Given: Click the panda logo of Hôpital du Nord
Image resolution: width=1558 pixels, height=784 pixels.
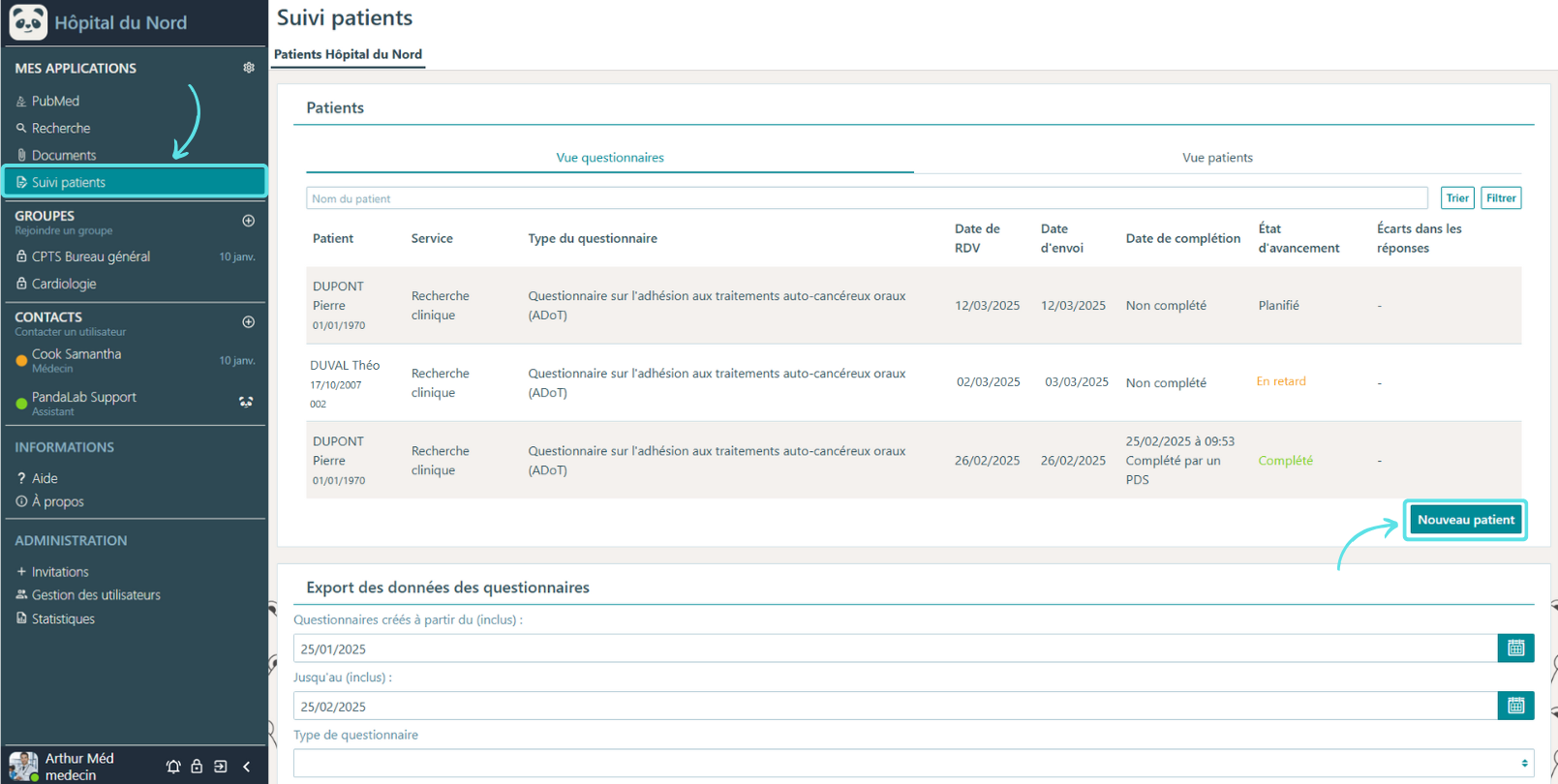Looking at the screenshot, I should [28, 21].
